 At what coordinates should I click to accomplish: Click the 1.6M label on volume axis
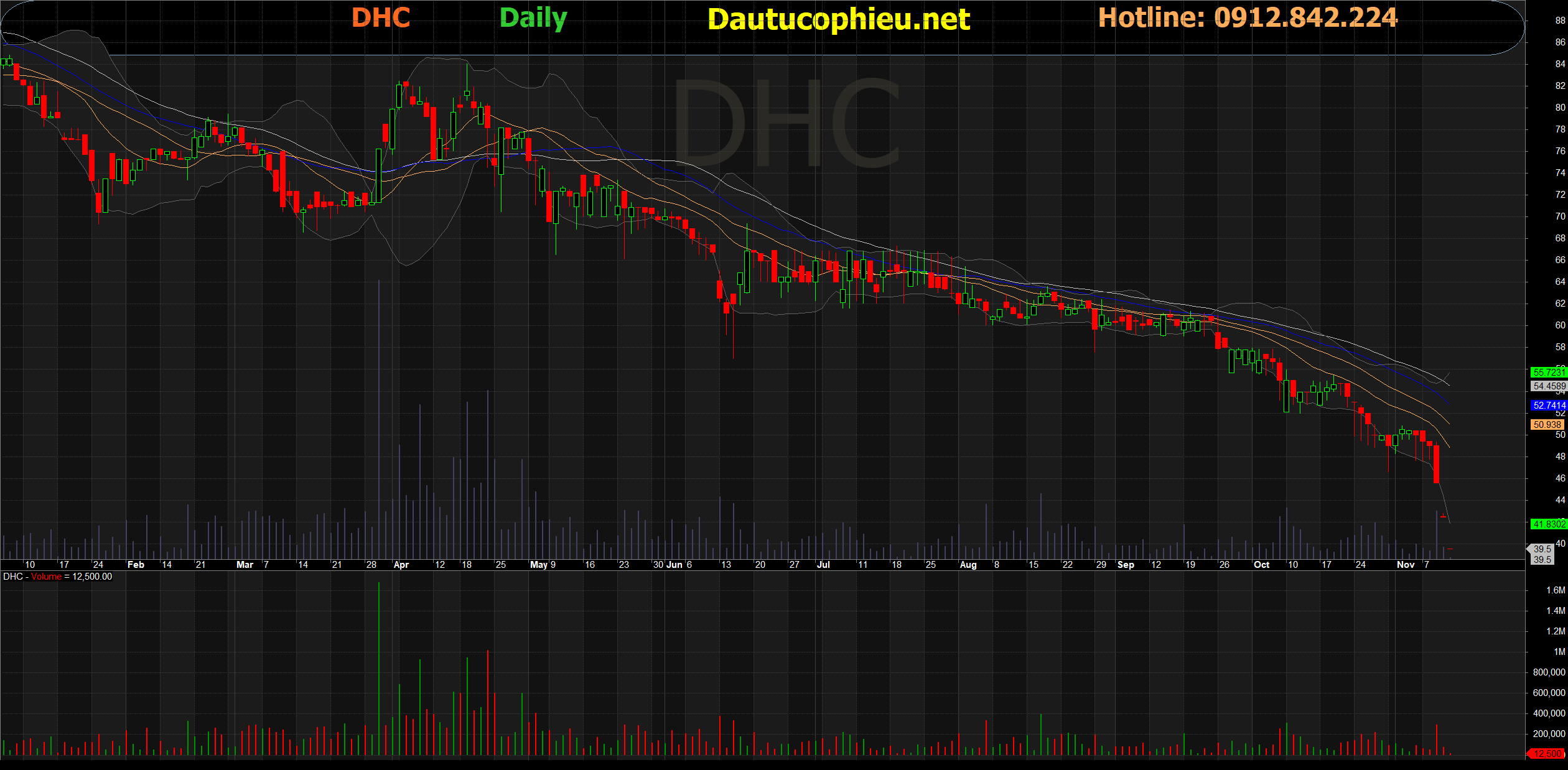pyautogui.click(x=1555, y=590)
